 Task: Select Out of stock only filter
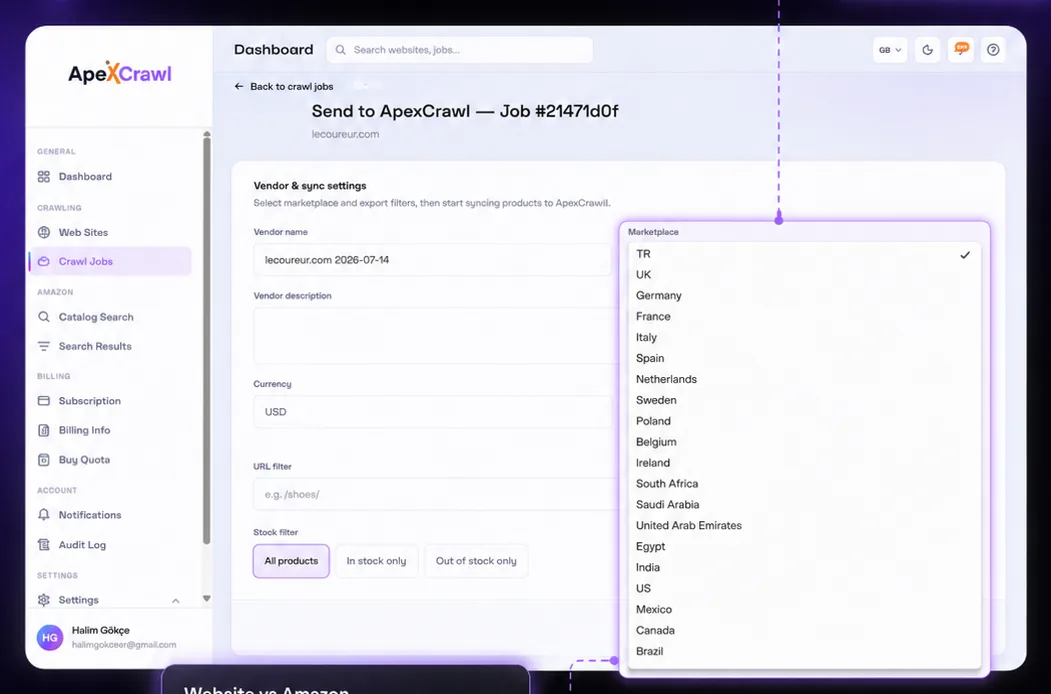point(476,561)
